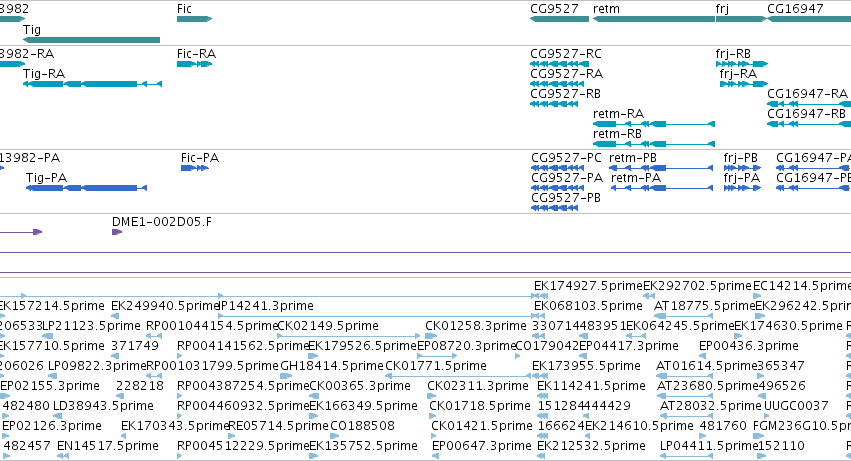
Task: Select protein CG9527-PC
Action: pos(557,168)
